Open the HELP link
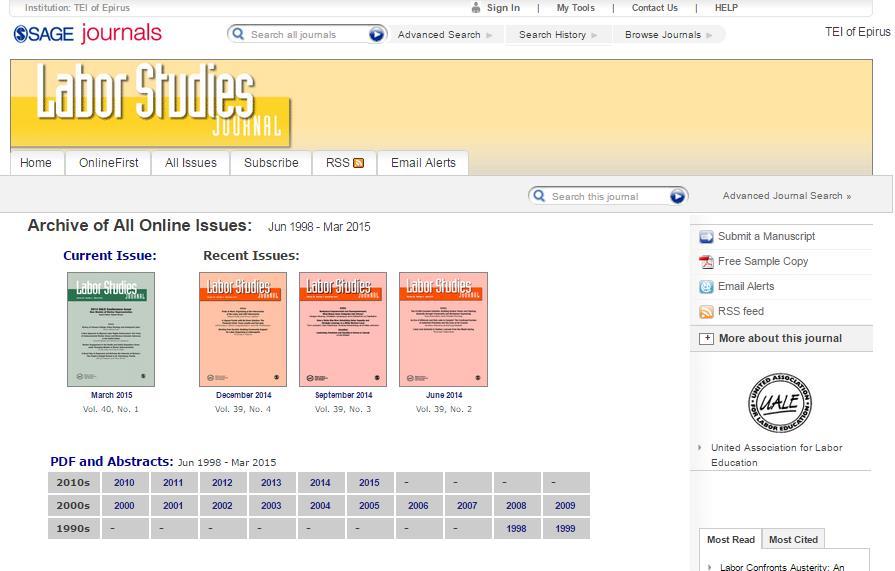Image resolution: width=895 pixels, height=571 pixels. pos(726,7)
